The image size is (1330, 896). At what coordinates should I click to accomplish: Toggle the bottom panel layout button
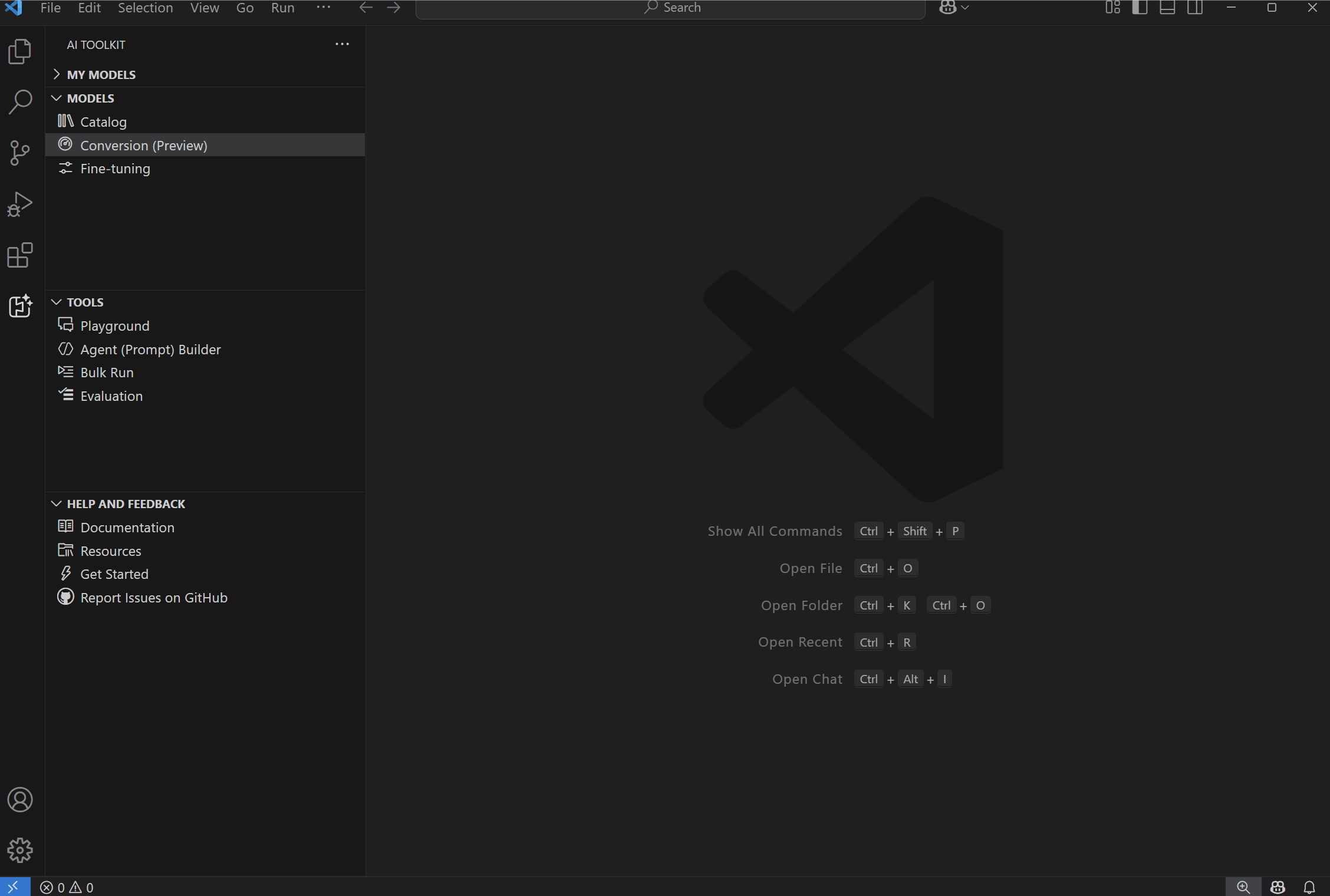point(1167,8)
